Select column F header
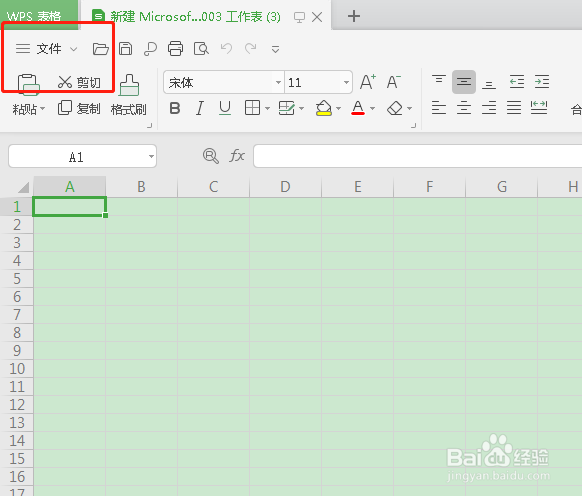 pos(429,187)
